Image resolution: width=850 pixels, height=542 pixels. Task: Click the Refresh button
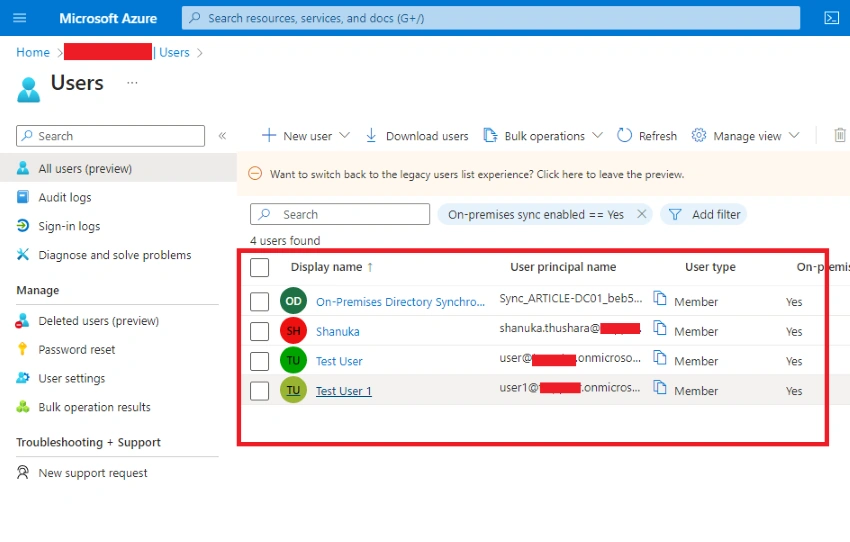647,136
